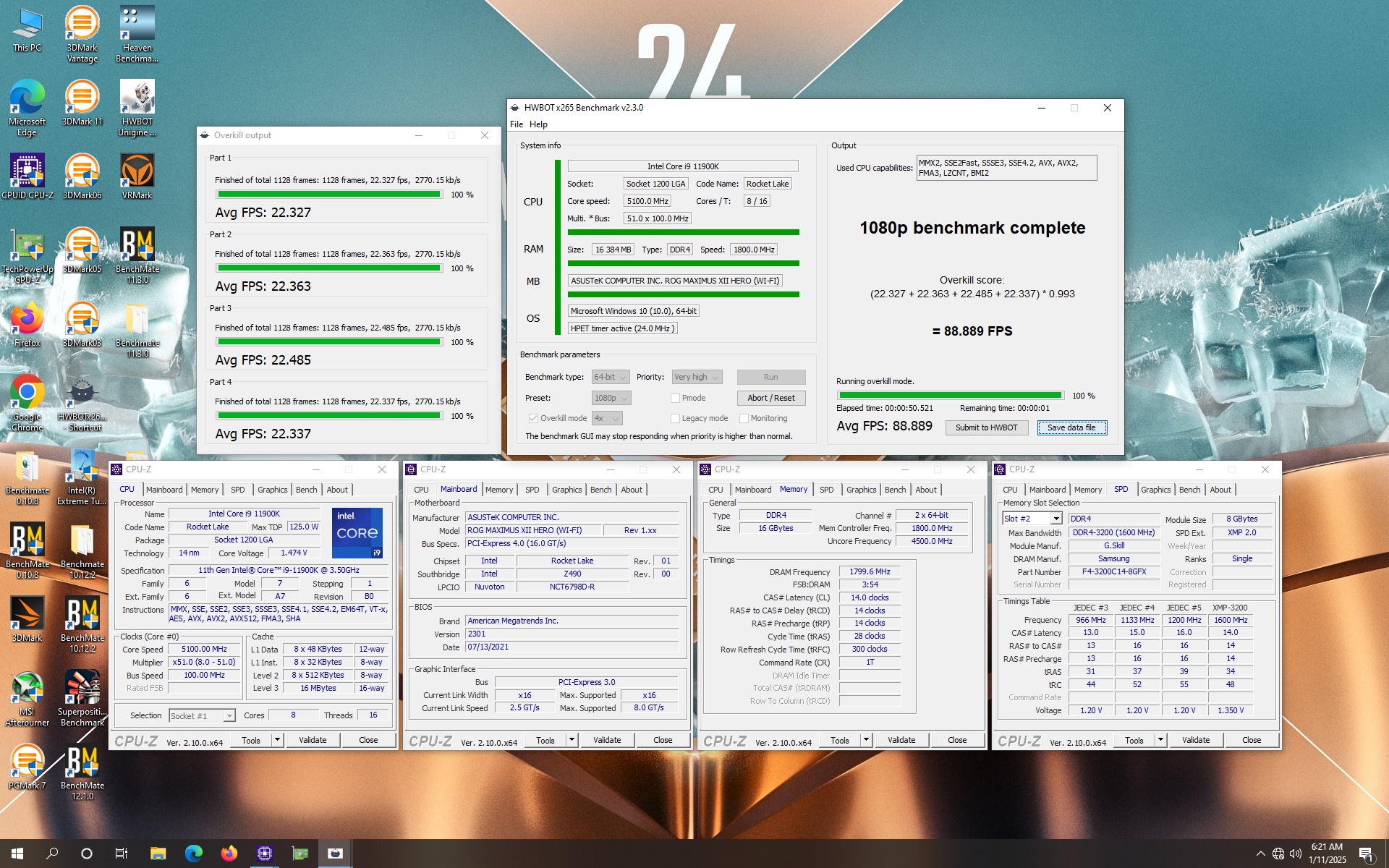Open 3DMark03 desktop shortcut
1389x868 pixels.
(x=82, y=324)
